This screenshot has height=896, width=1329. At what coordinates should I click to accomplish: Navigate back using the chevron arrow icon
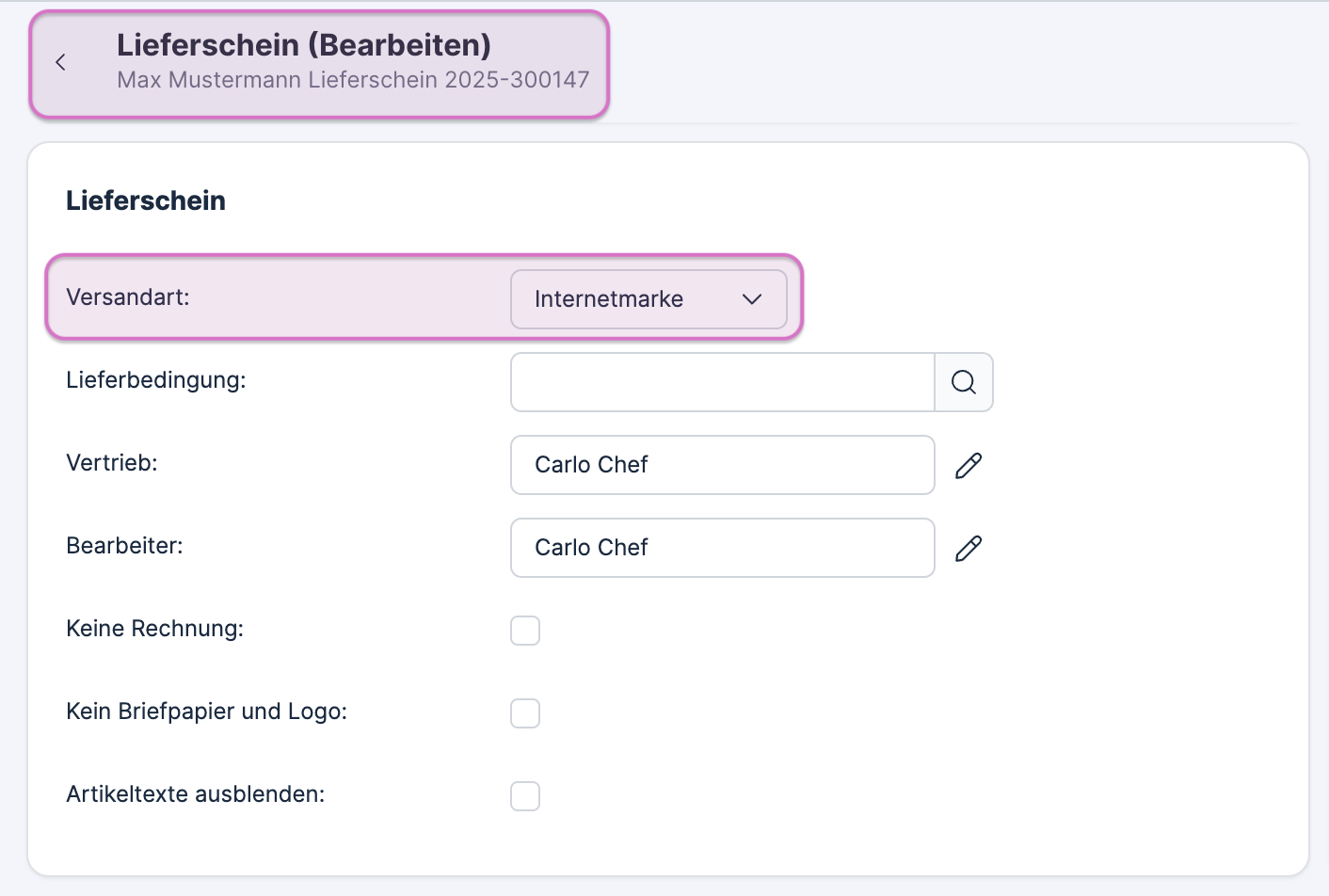(60, 62)
